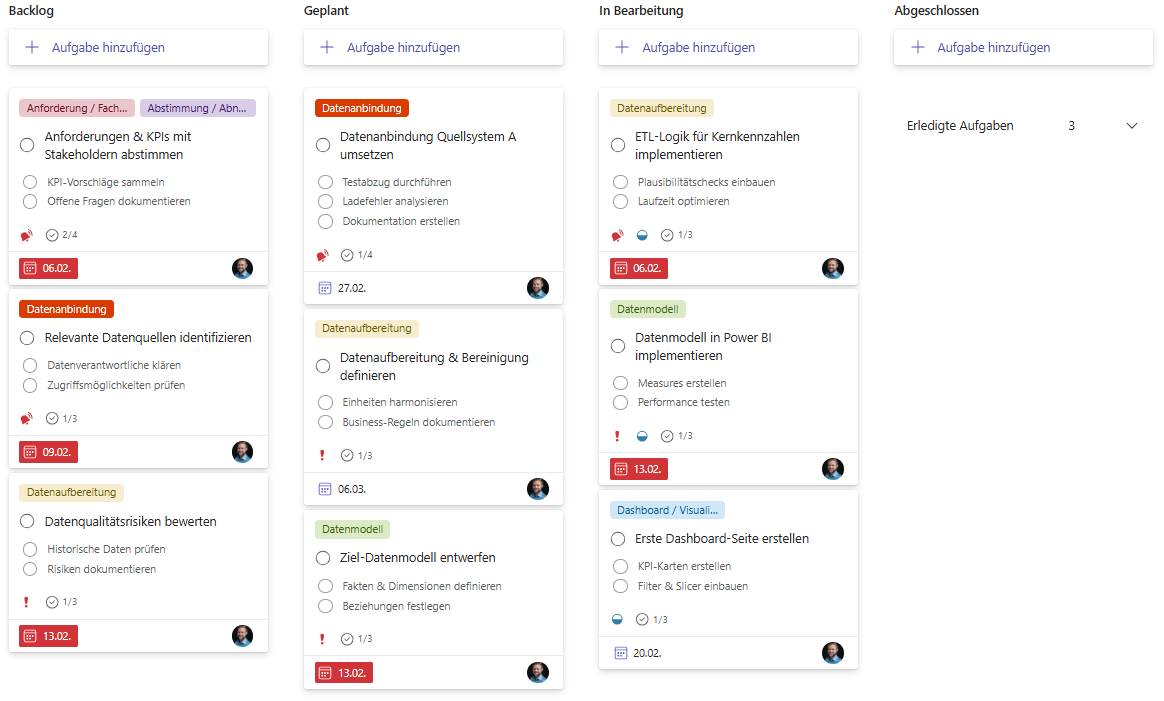1164x701 pixels.
Task: Click the in-progress half-circle icon on ETL-Logik card
Action: [643, 235]
